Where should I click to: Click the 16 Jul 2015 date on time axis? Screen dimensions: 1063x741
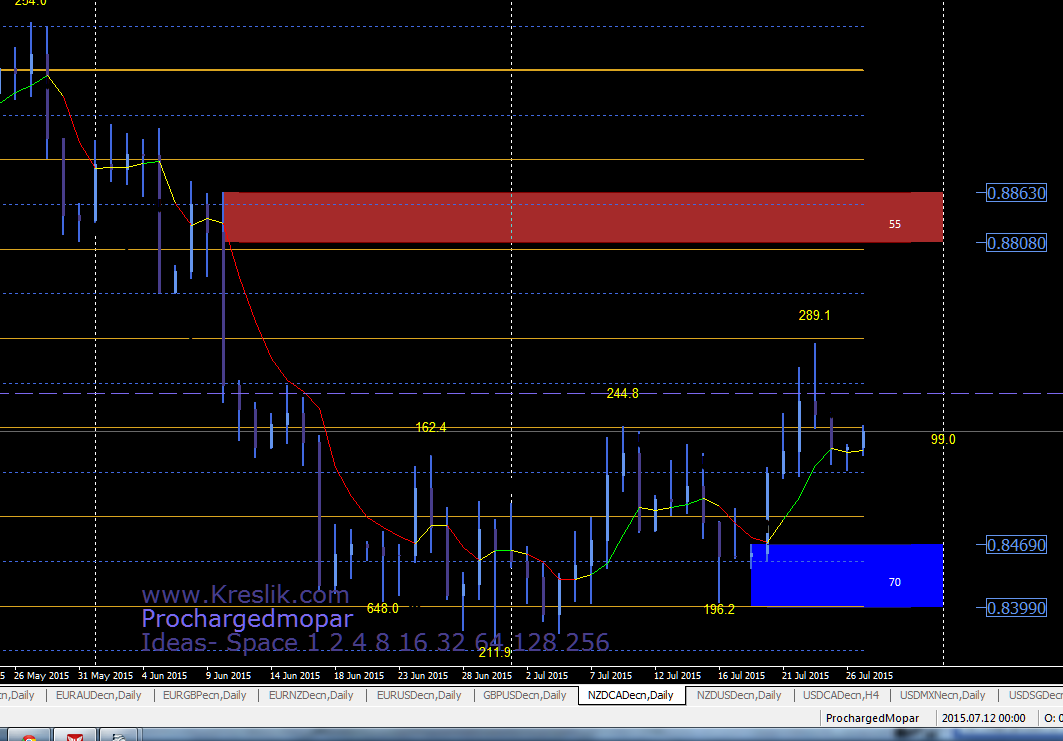tap(742, 675)
